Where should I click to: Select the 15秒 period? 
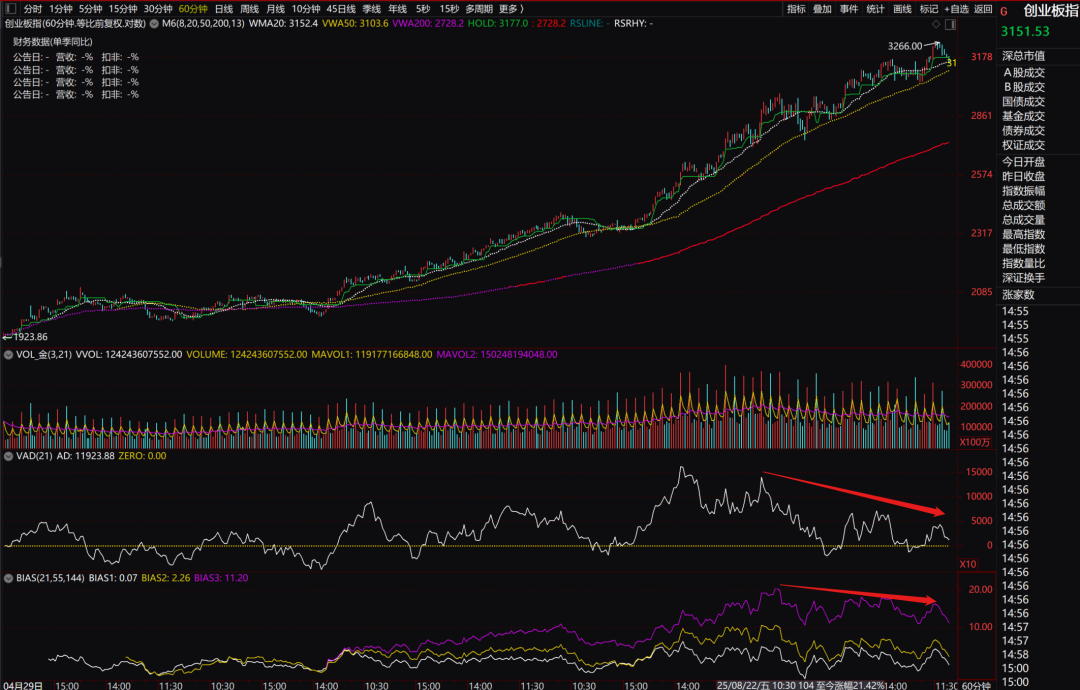tap(449, 9)
